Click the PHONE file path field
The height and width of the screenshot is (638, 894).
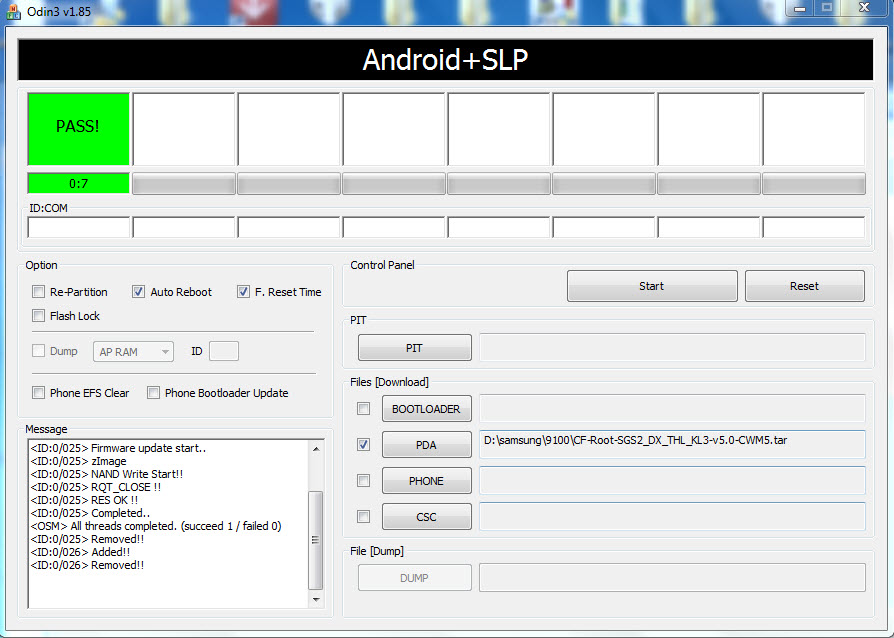pyautogui.click(x=672, y=480)
